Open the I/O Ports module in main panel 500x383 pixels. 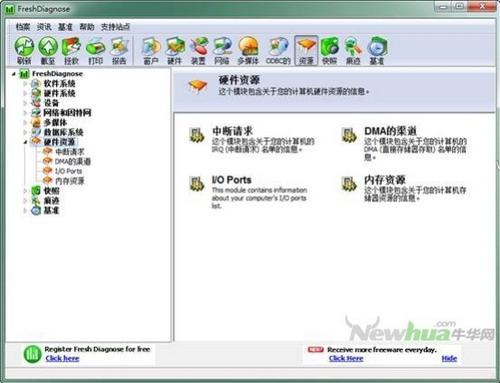[x=231, y=180]
